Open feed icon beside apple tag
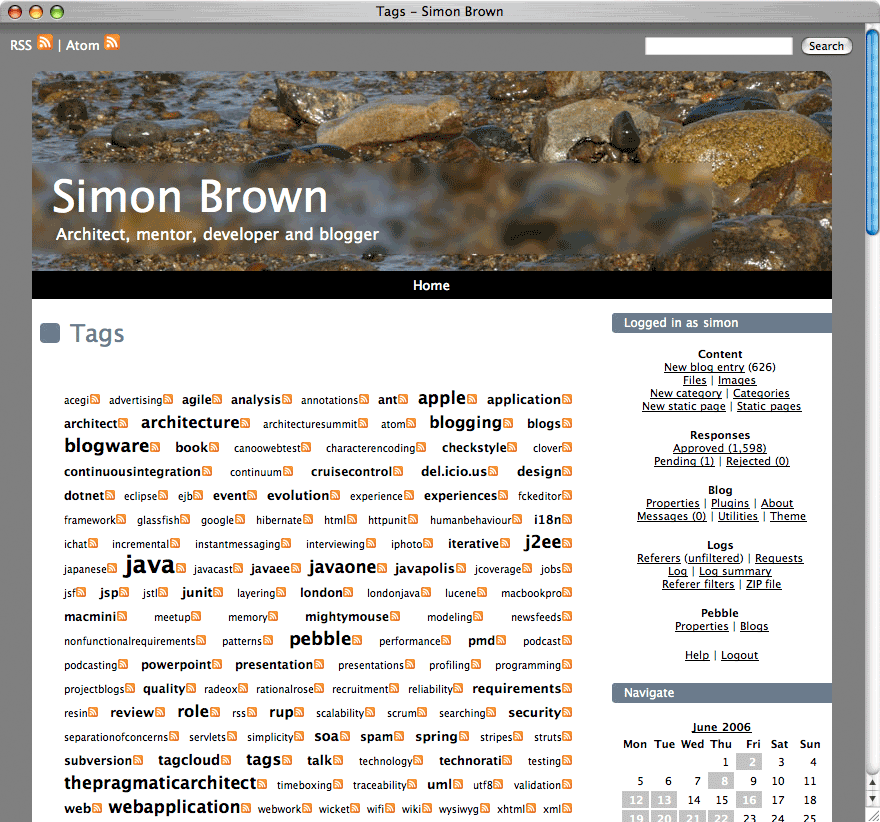Screen dimensions: 880x822 pos(472,399)
